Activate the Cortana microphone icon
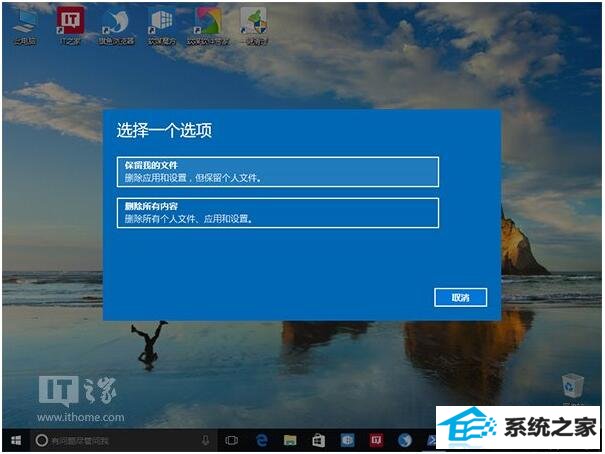 (x=205, y=440)
